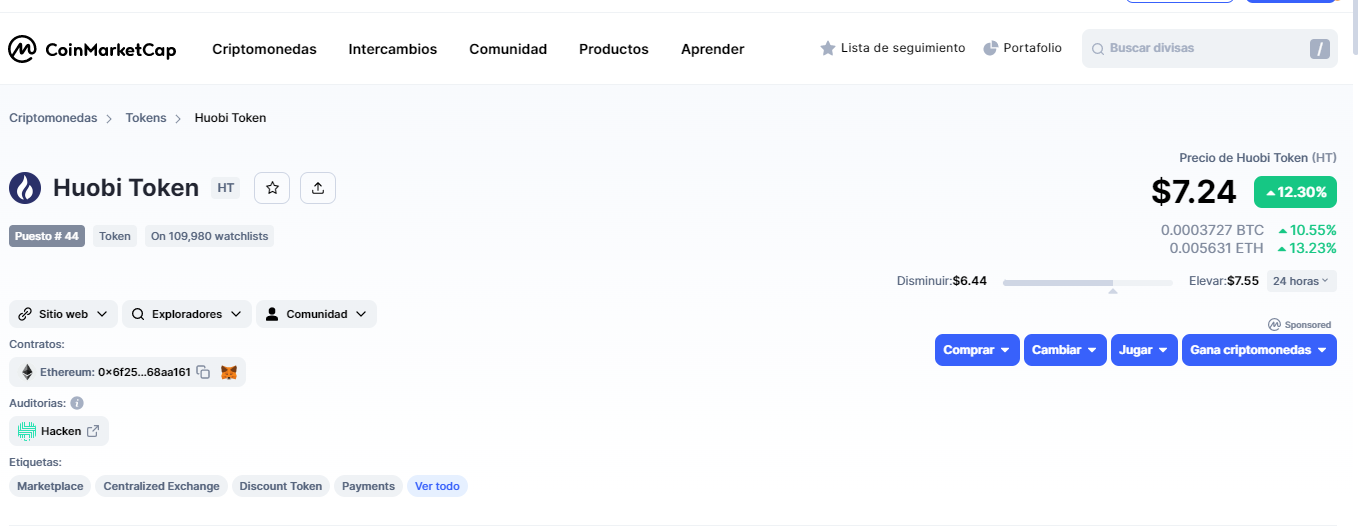
Task: Open the Aprender menu
Action: (x=712, y=49)
